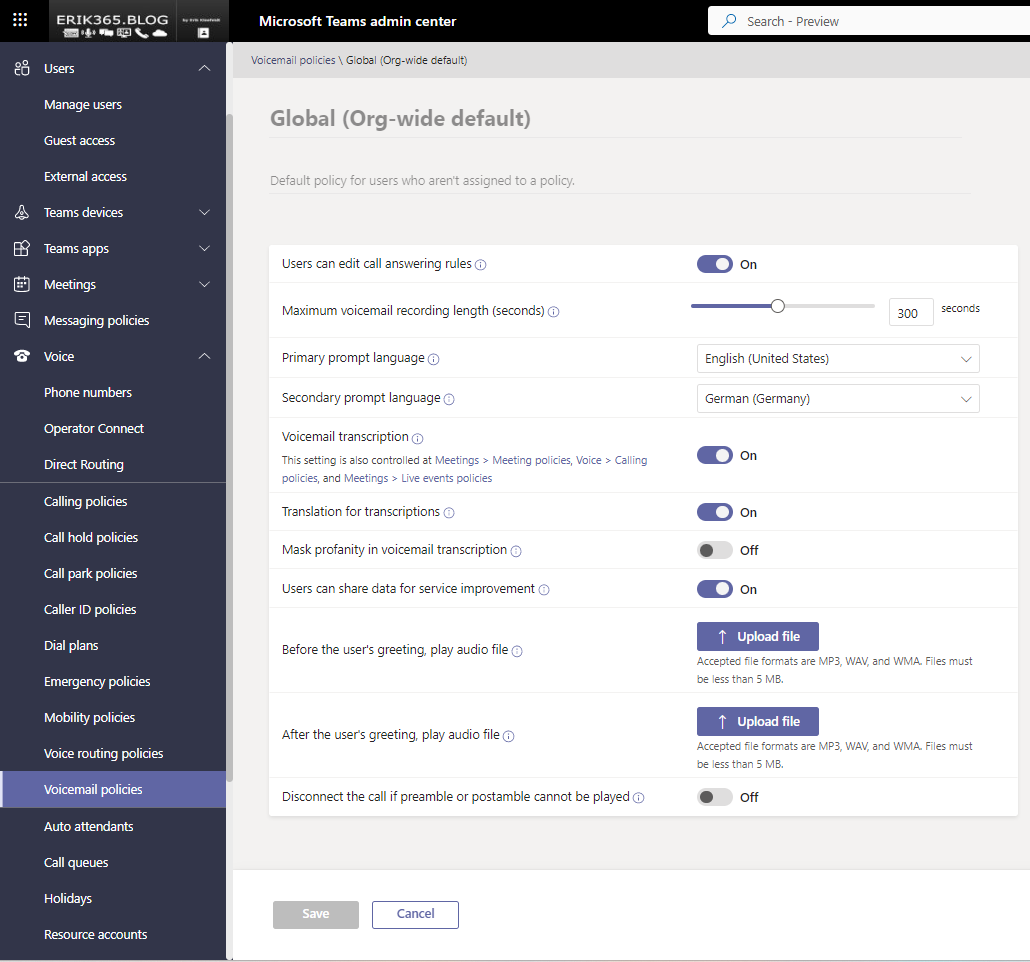Click the Teams apps icon
The image size is (1030, 962).
click(x=22, y=248)
